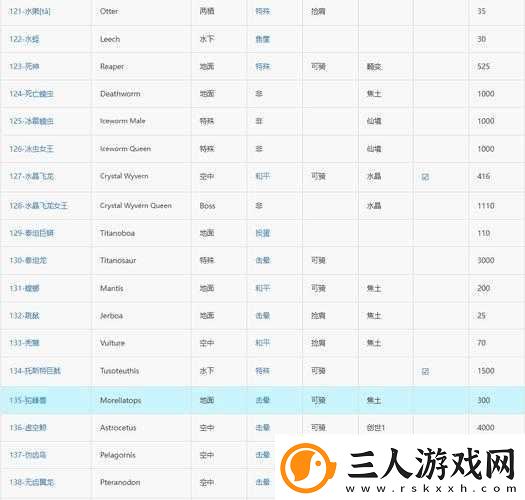The image size is (525, 500).
Task: Click the value 35 in Otter row
Action: click(x=481, y=11)
